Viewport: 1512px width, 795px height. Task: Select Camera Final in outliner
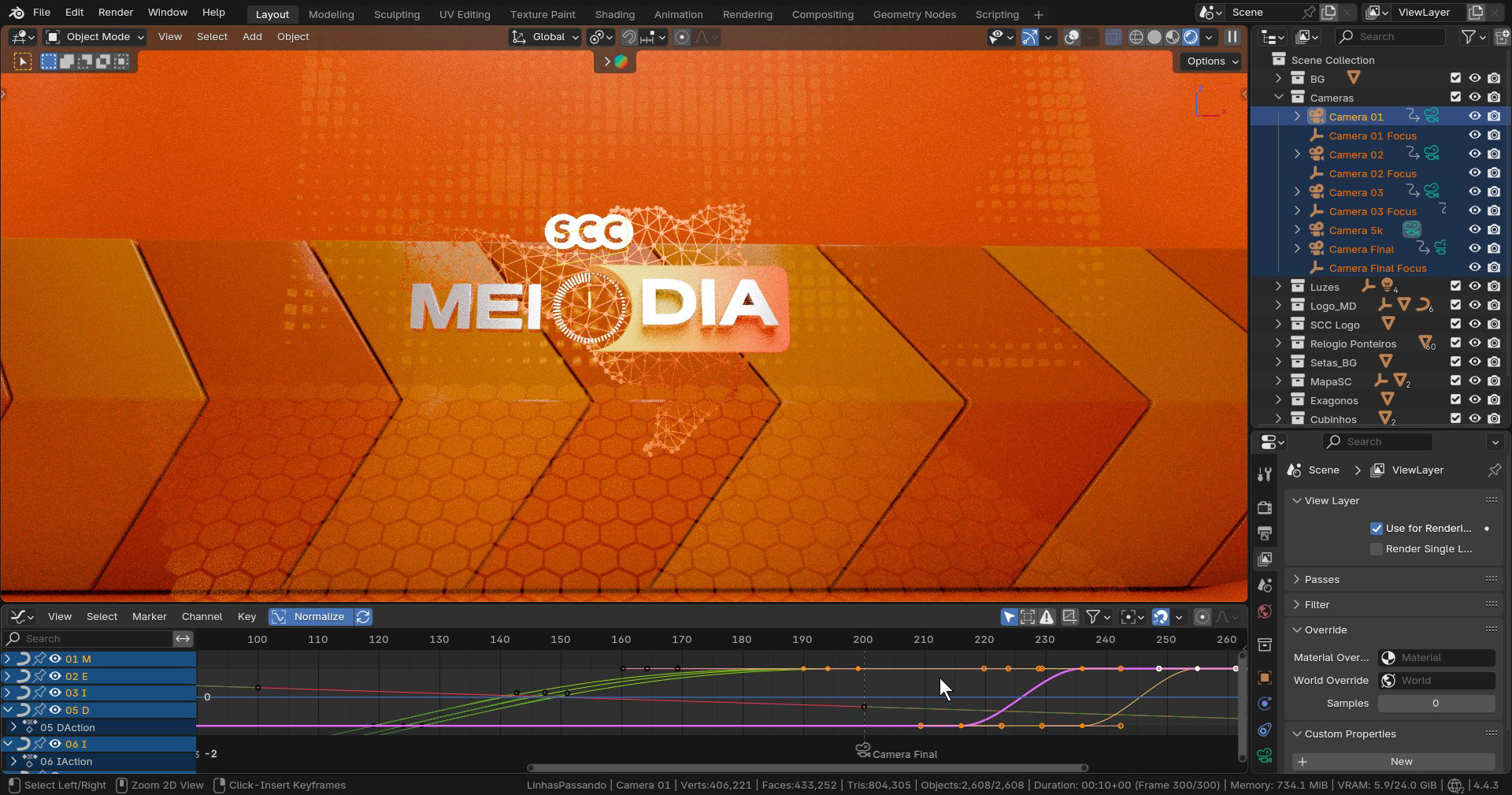1361,249
